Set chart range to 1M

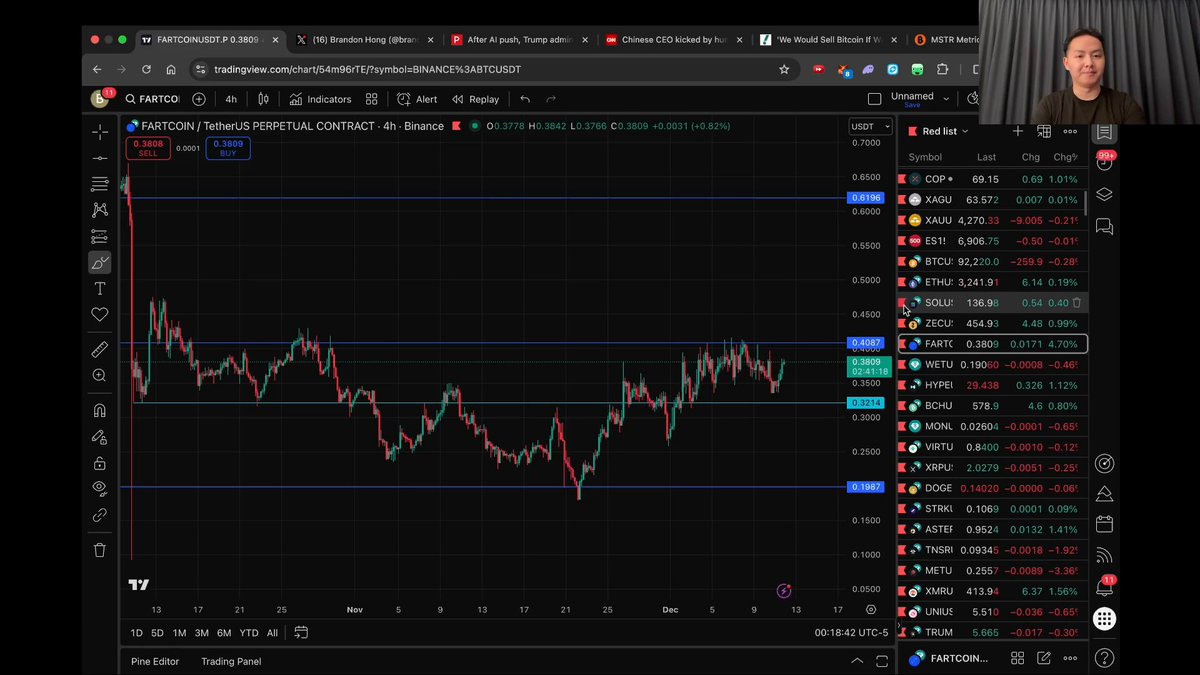pos(179,633)
